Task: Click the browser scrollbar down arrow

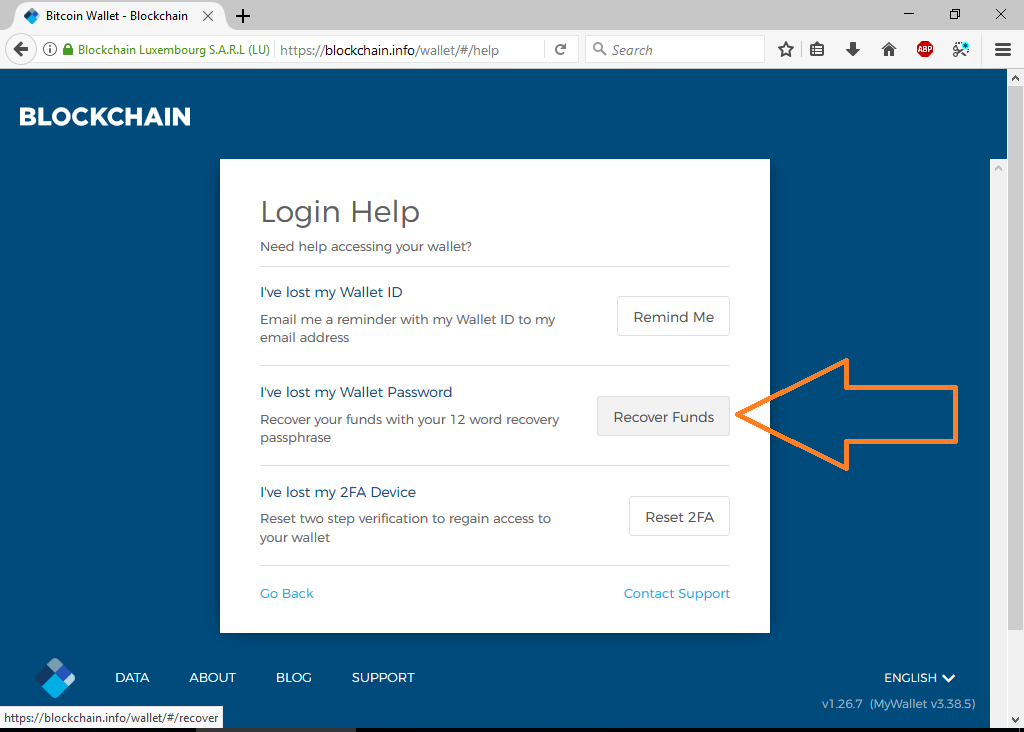Action: pos(1015,719)
